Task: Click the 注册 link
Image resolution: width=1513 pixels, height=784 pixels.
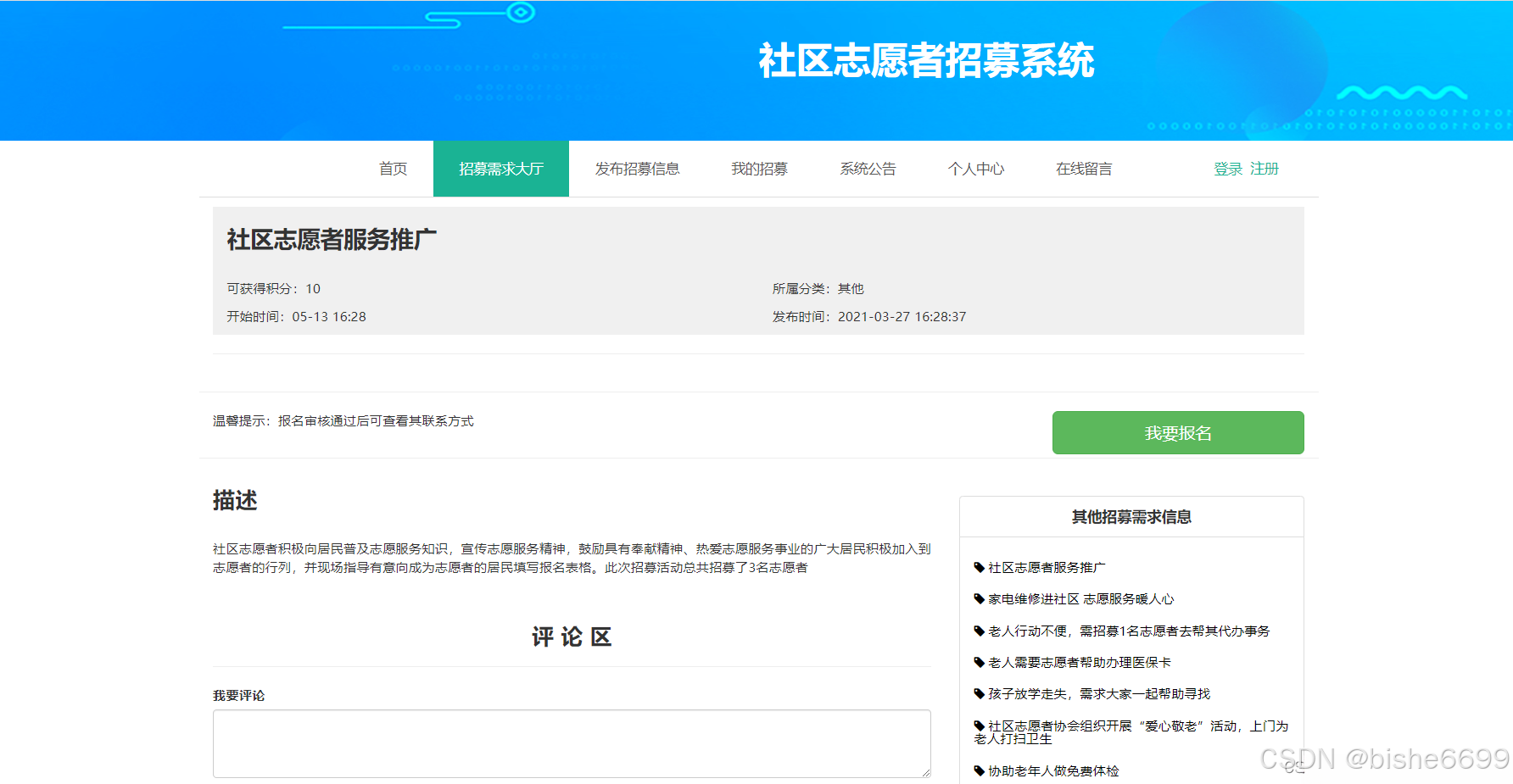Action: point(1264,169)
